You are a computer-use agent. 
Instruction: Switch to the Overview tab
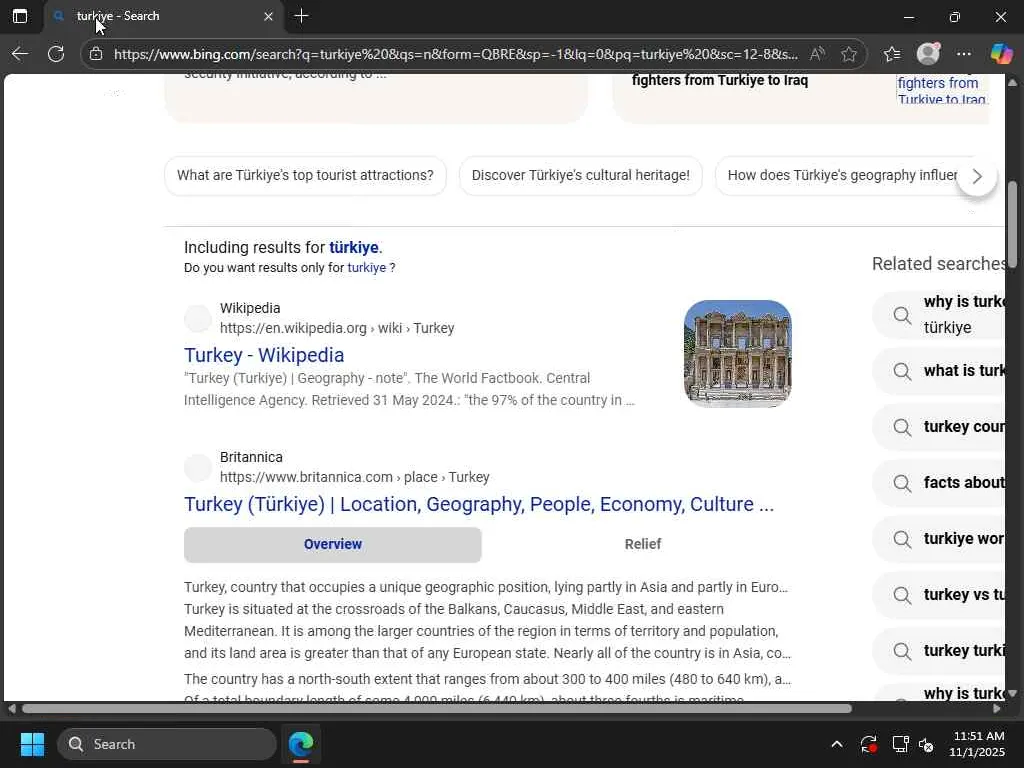pyautogui.click(x=332, y=545)
